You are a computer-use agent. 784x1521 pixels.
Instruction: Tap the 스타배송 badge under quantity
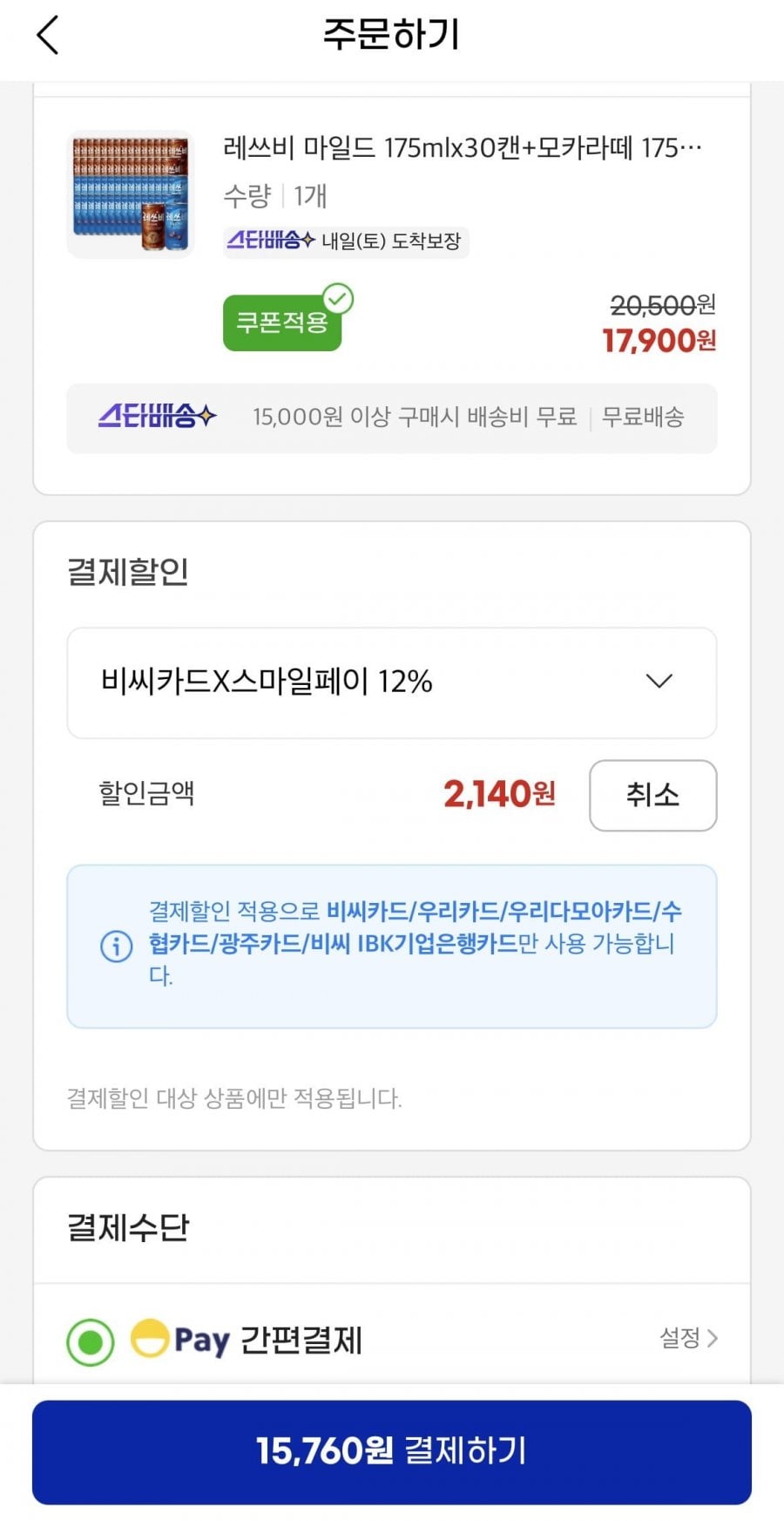(270, 240)
